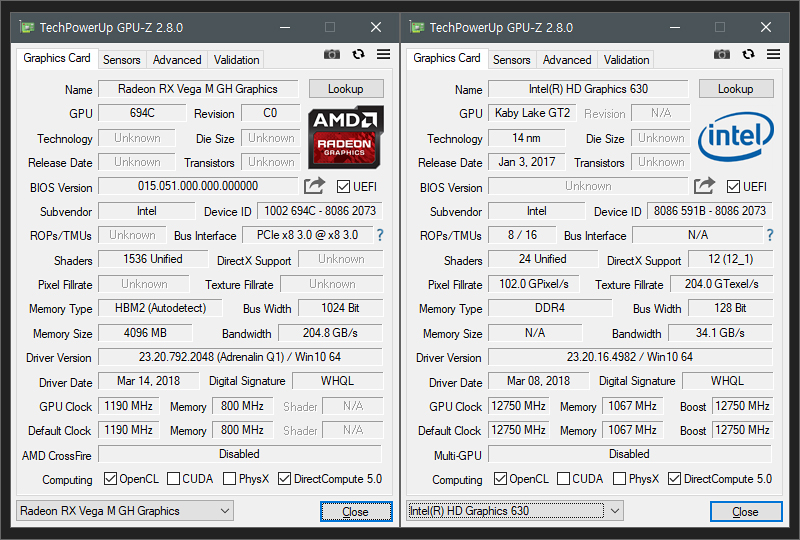Viewport: 800px width, 540px height.
Task: Click Intel Texture Fillrate '204.0 GTexel/s' value
Action: click(x=721, y=284)
